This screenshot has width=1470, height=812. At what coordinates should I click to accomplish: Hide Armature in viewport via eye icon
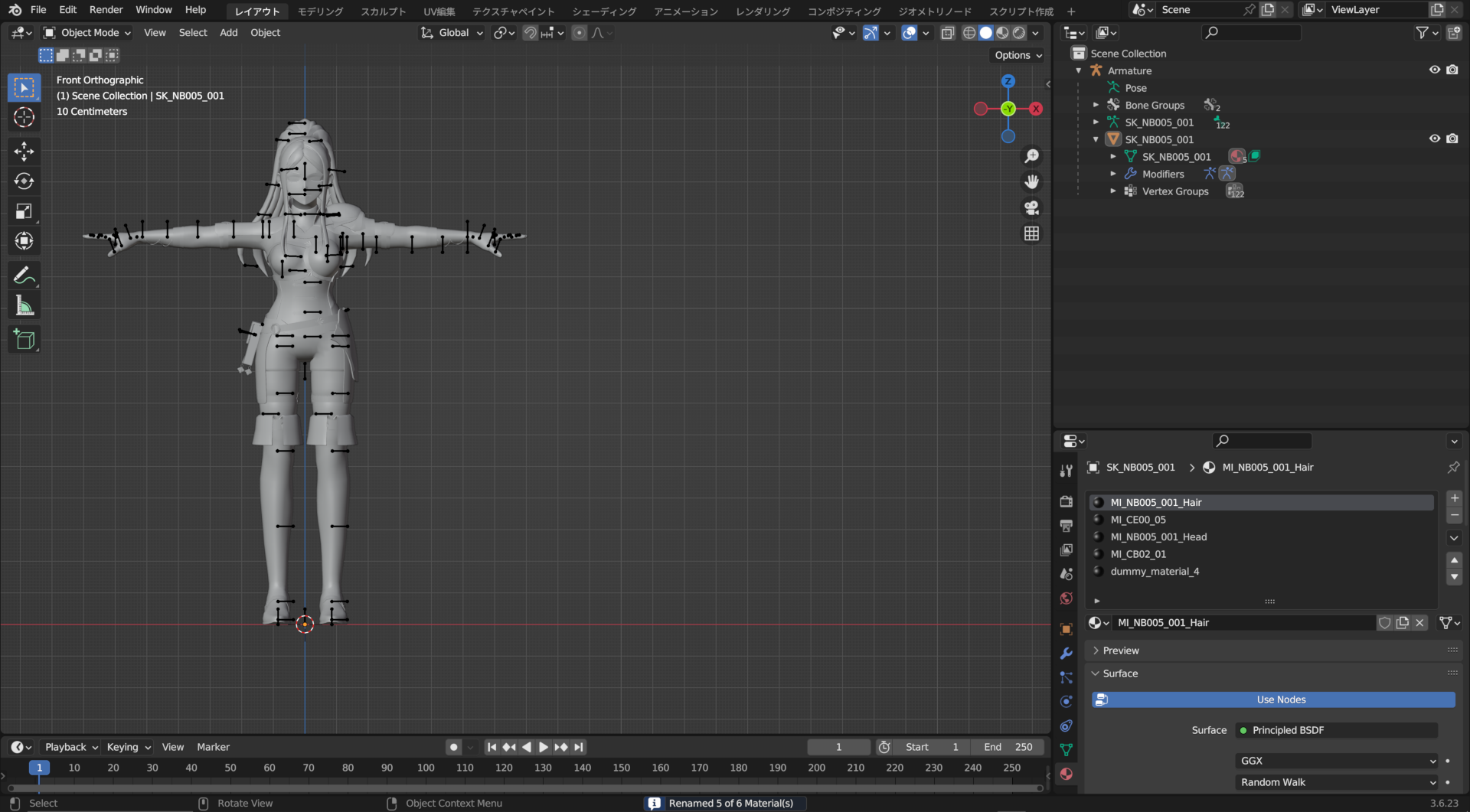(x=1435, y=70)
